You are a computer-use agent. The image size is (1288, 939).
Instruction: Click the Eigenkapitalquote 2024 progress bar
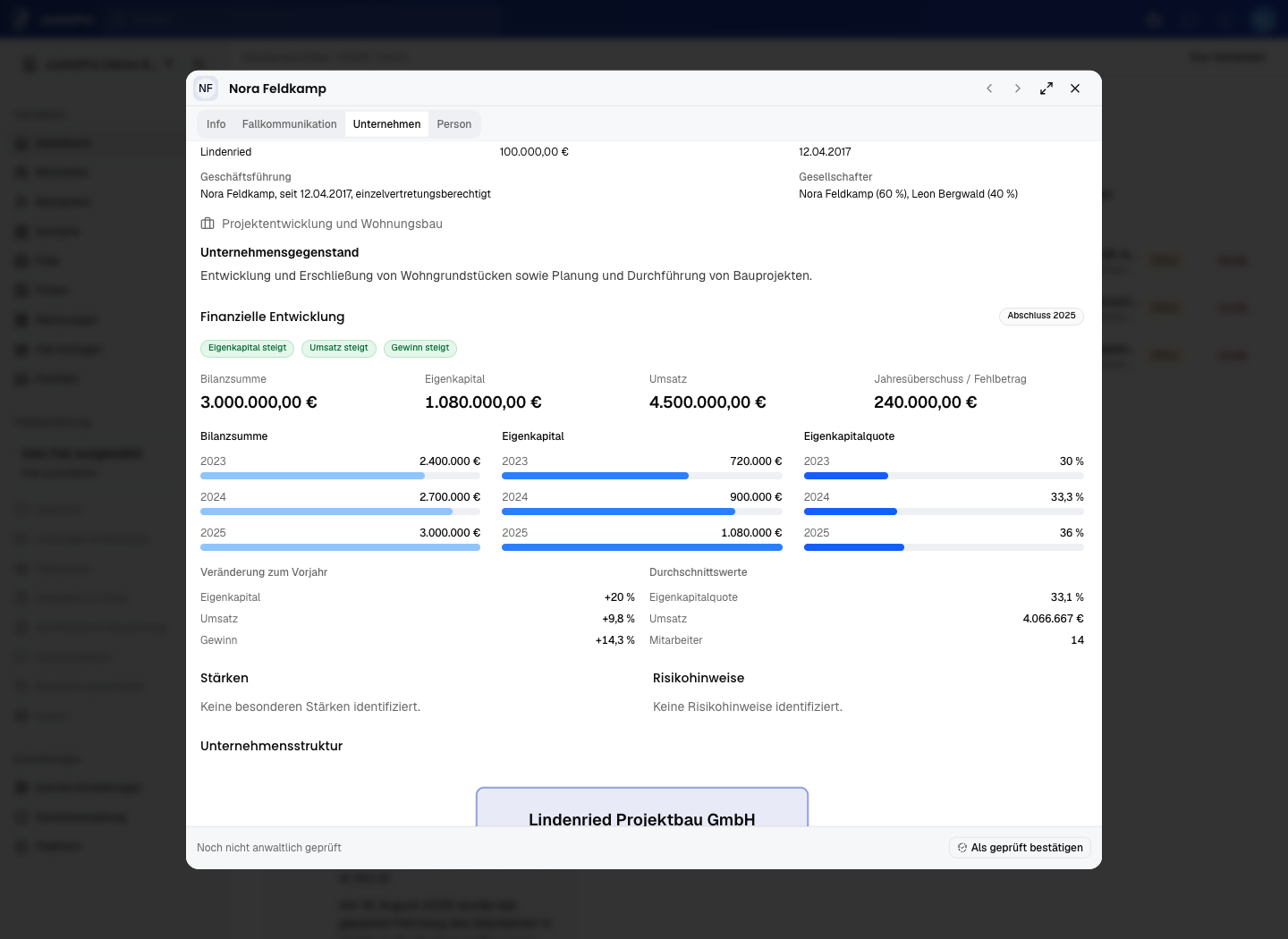click(944, 512)
